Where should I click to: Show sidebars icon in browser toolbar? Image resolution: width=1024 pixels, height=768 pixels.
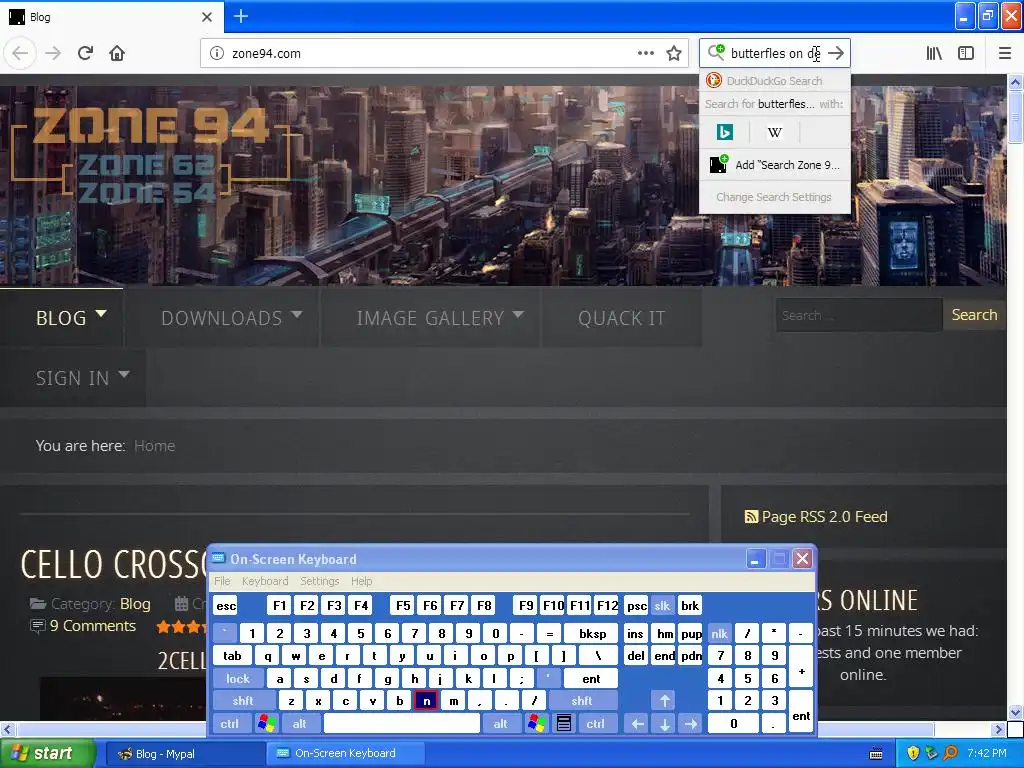966,53
